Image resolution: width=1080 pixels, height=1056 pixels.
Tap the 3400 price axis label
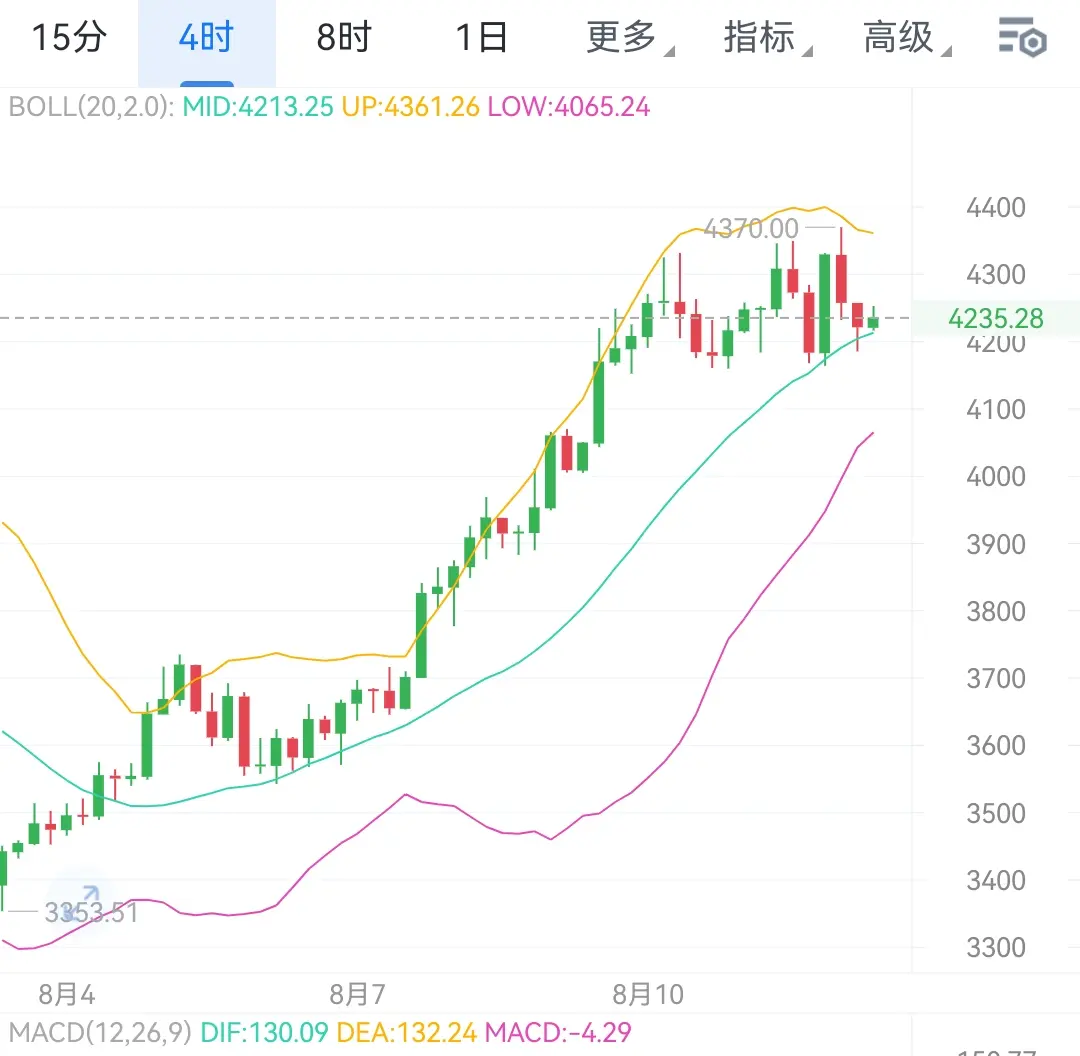[996, 880]
